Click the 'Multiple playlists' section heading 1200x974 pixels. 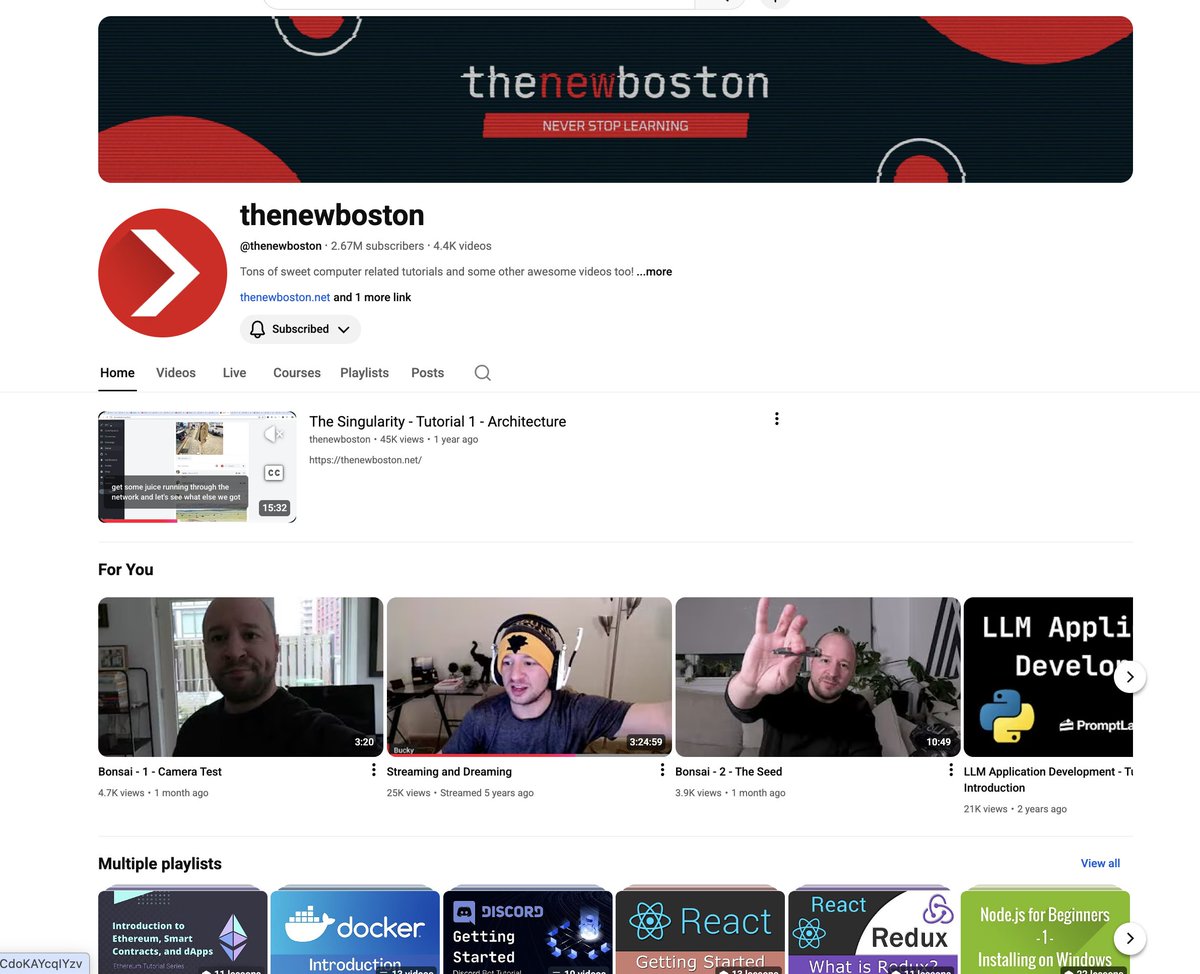click(160, 864)
